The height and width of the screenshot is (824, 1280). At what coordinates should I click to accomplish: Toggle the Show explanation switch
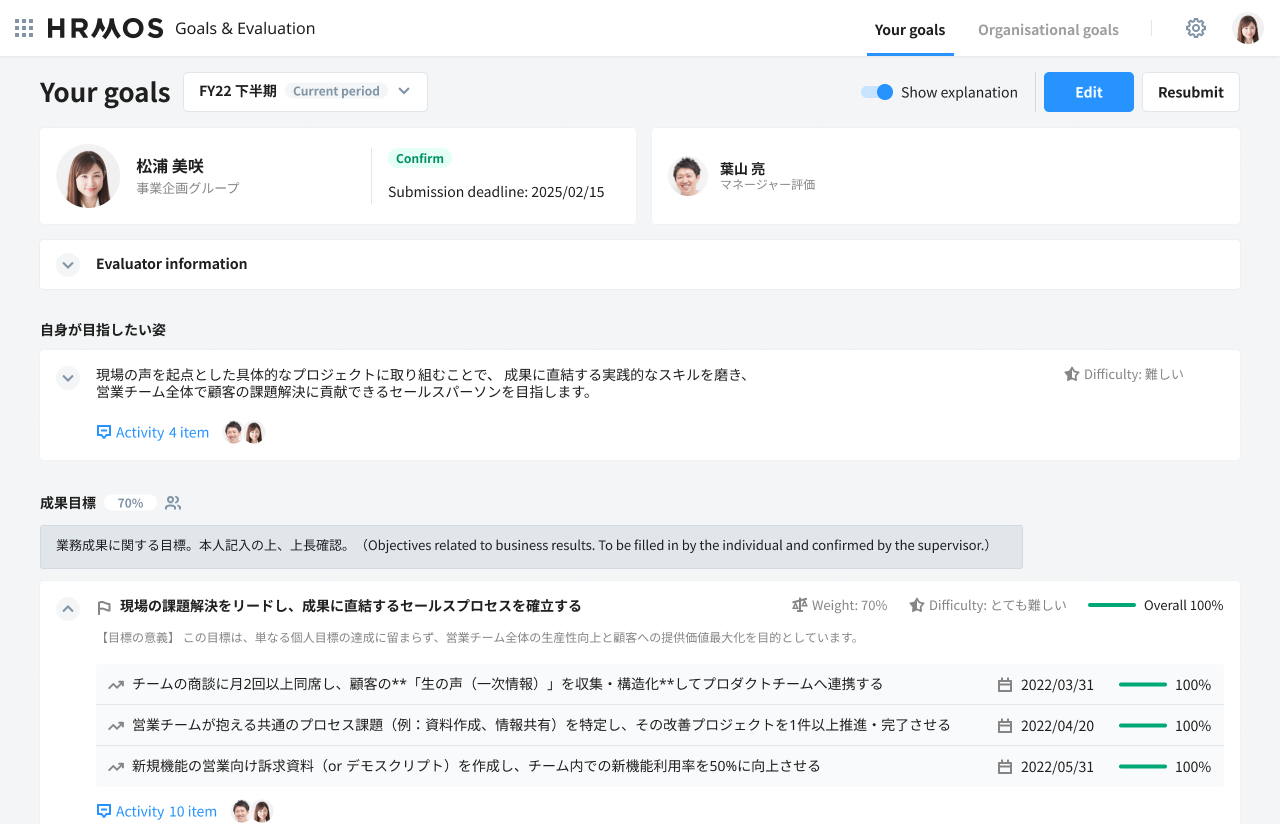point(877,92)
